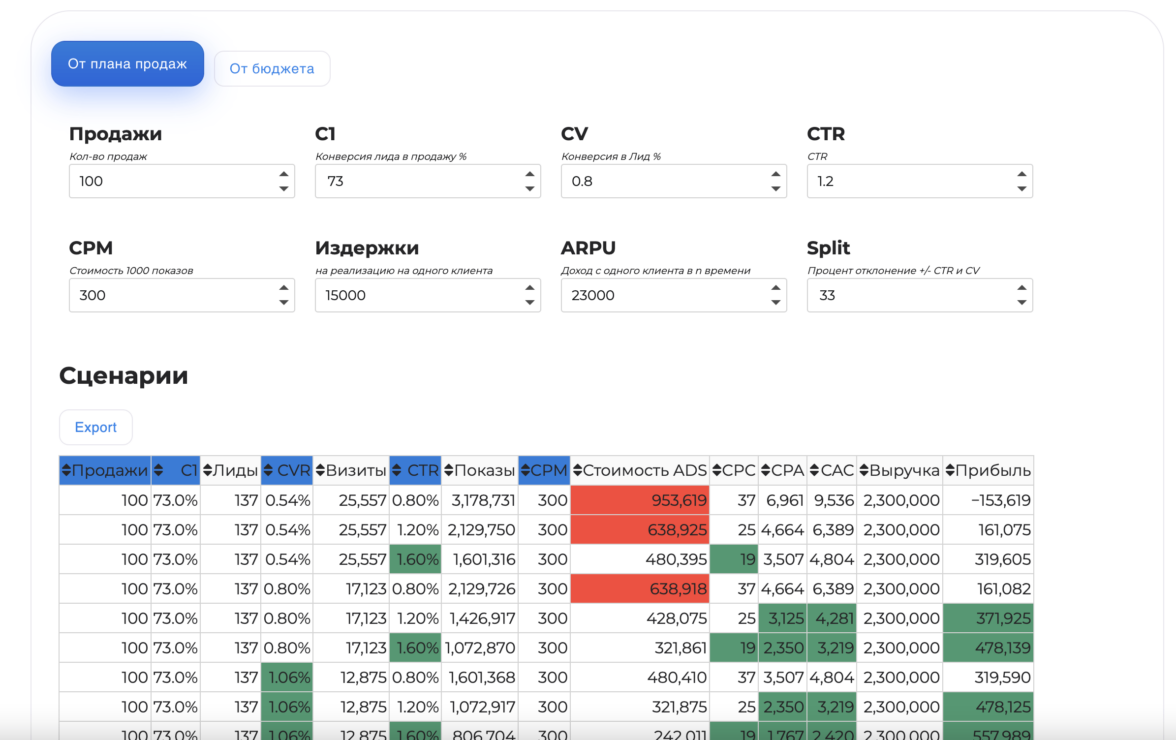Decrease the C1 conversion value
1176x740 pixels.
coord(529,188)
